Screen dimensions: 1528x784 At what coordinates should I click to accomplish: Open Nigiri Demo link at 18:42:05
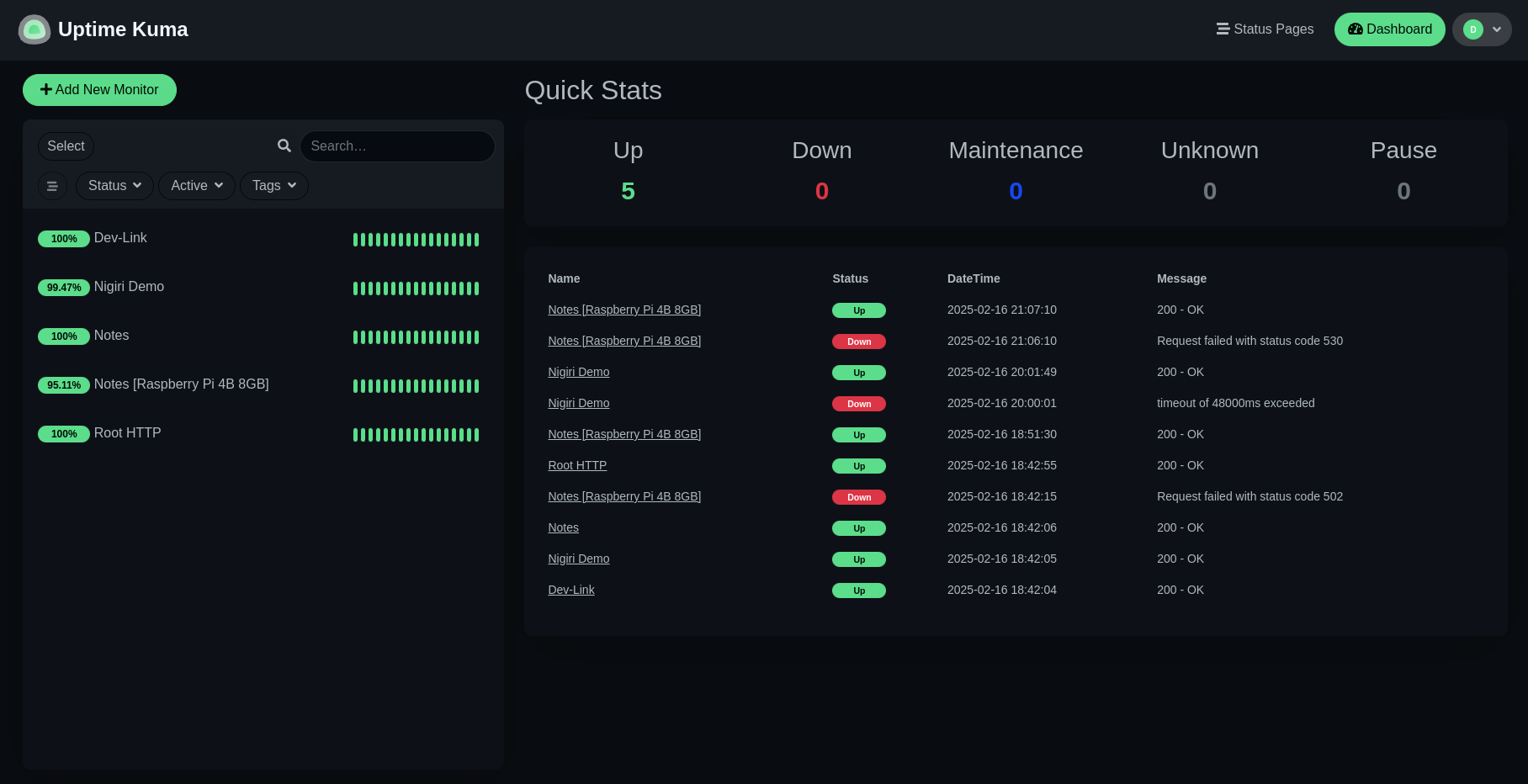pos(579,559)
